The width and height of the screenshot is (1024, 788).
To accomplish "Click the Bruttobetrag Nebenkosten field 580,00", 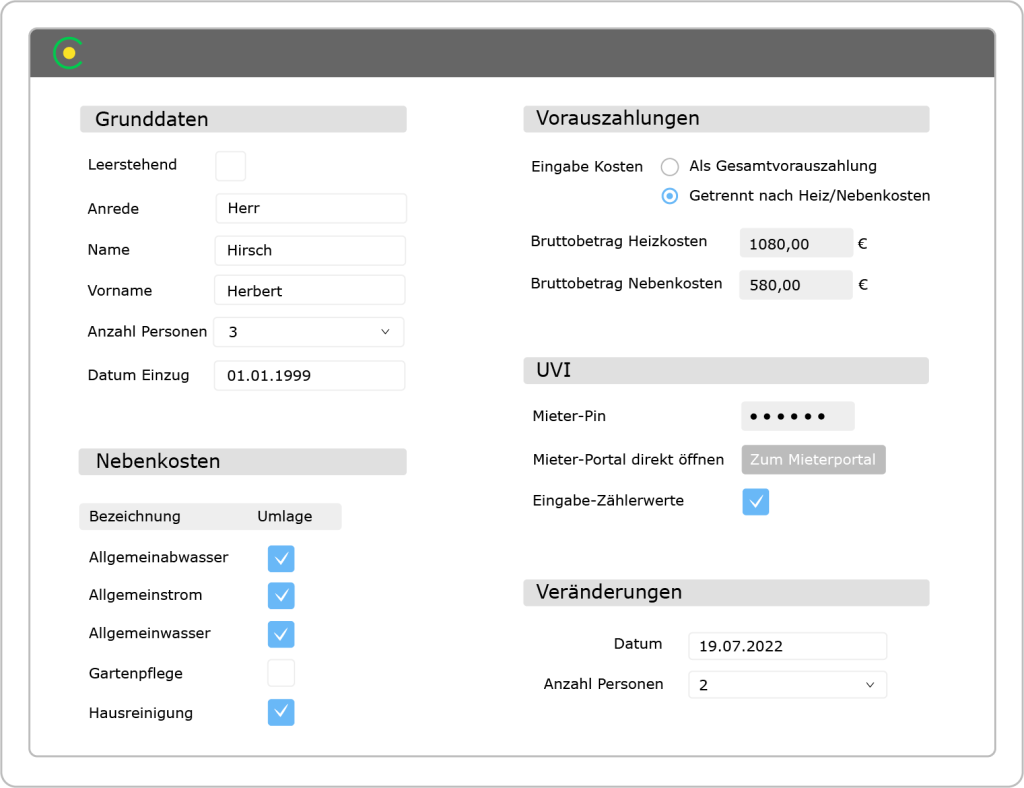I will point(795,285).
